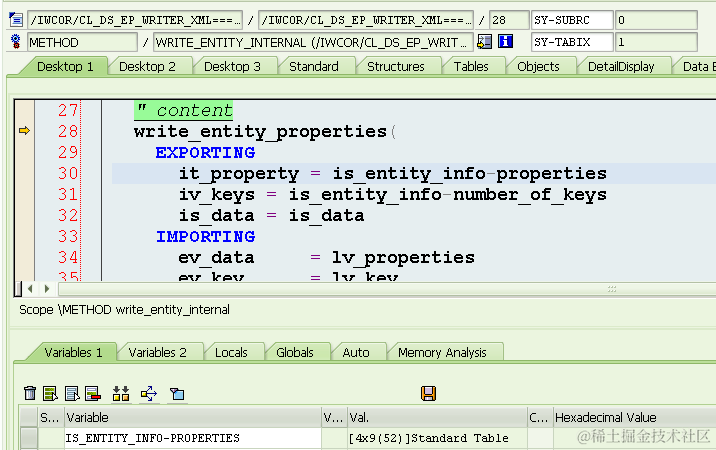Select the IS_ENTITY_INFO-PROPERTIES row selector

[28, 438]
